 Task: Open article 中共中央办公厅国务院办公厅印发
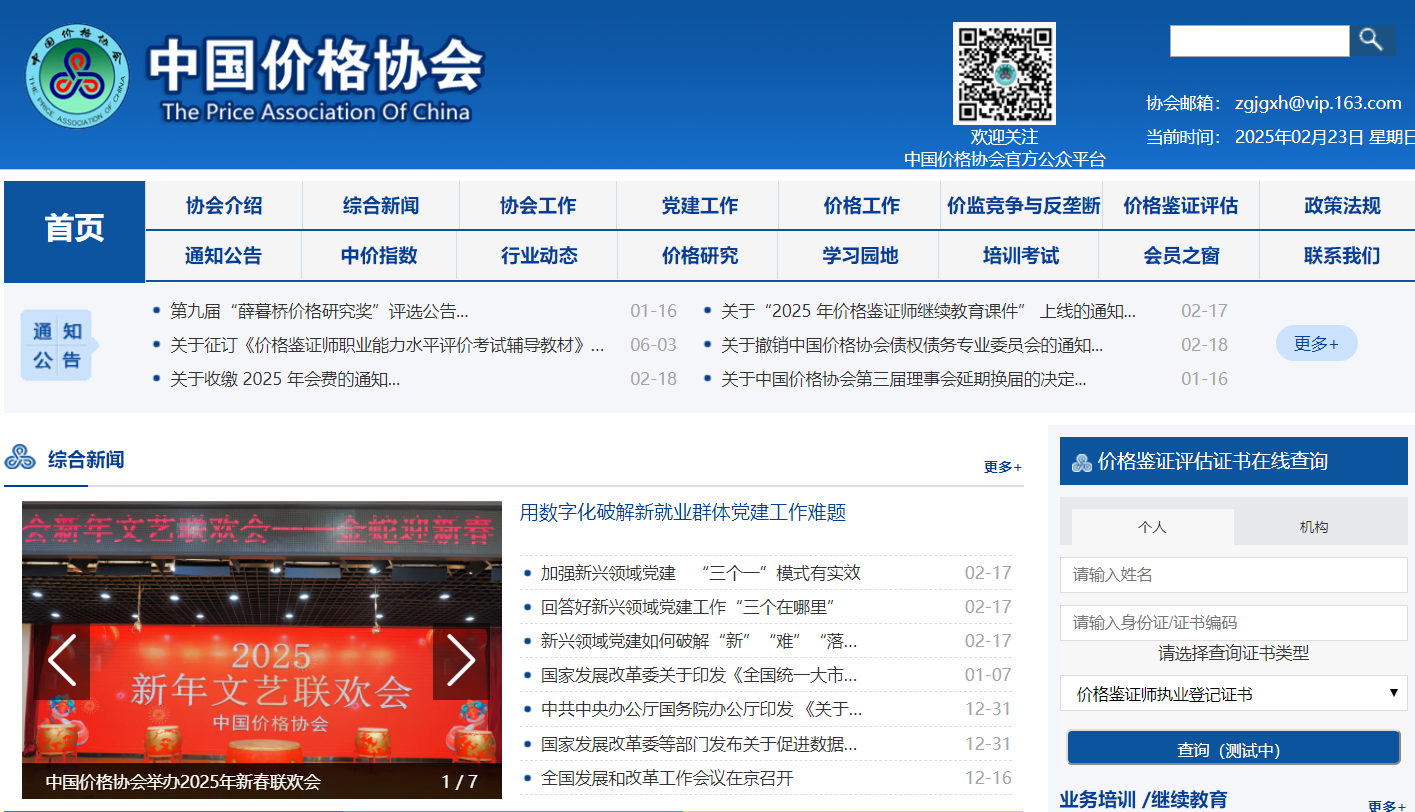point(702,709)
